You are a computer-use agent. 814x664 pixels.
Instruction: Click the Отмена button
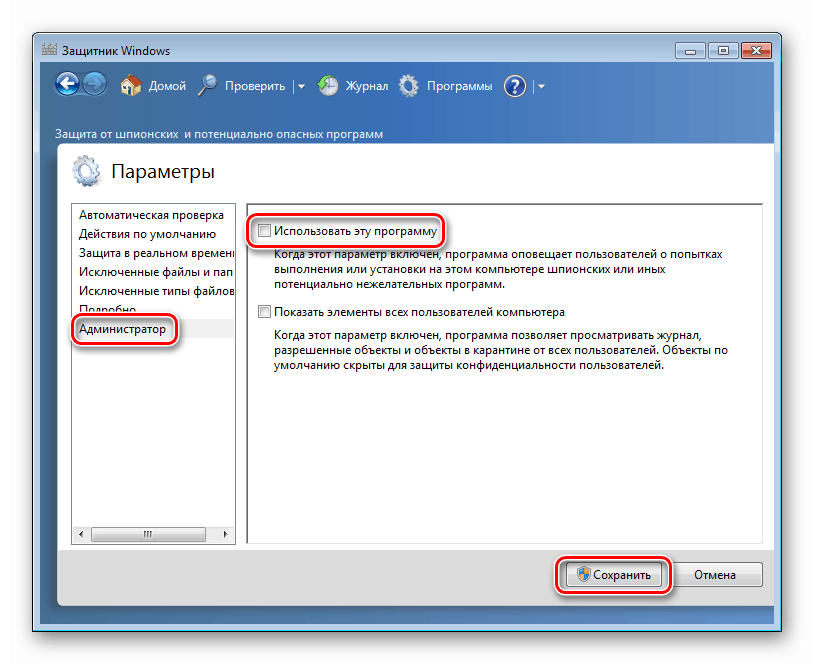tap(715, 575)
